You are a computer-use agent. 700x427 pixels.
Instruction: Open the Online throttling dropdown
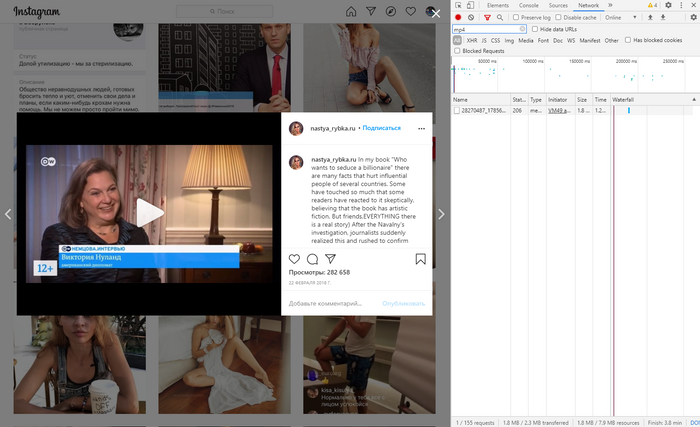(621, 17)
